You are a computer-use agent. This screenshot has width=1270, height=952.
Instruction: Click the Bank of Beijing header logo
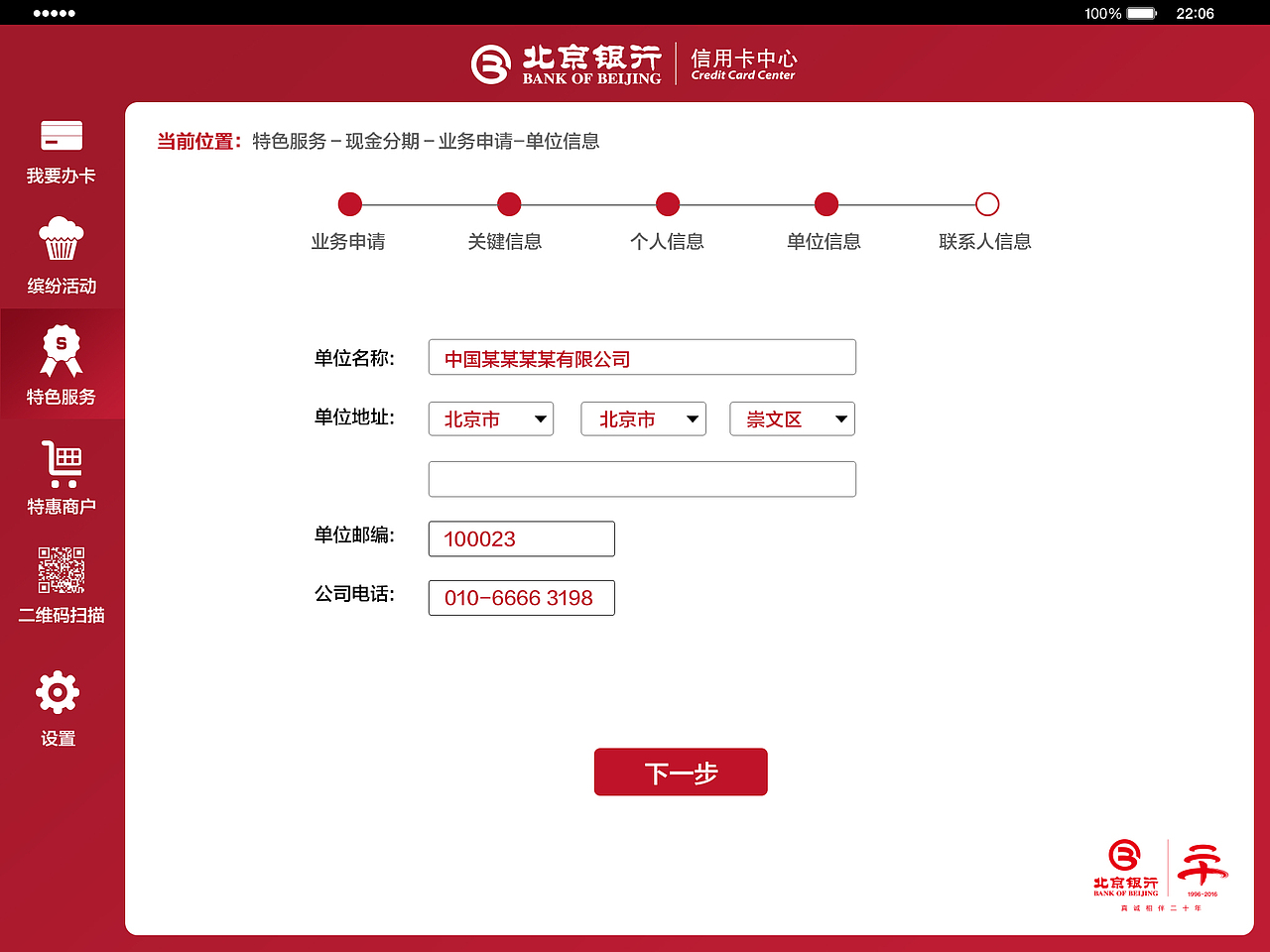[566, 62]
